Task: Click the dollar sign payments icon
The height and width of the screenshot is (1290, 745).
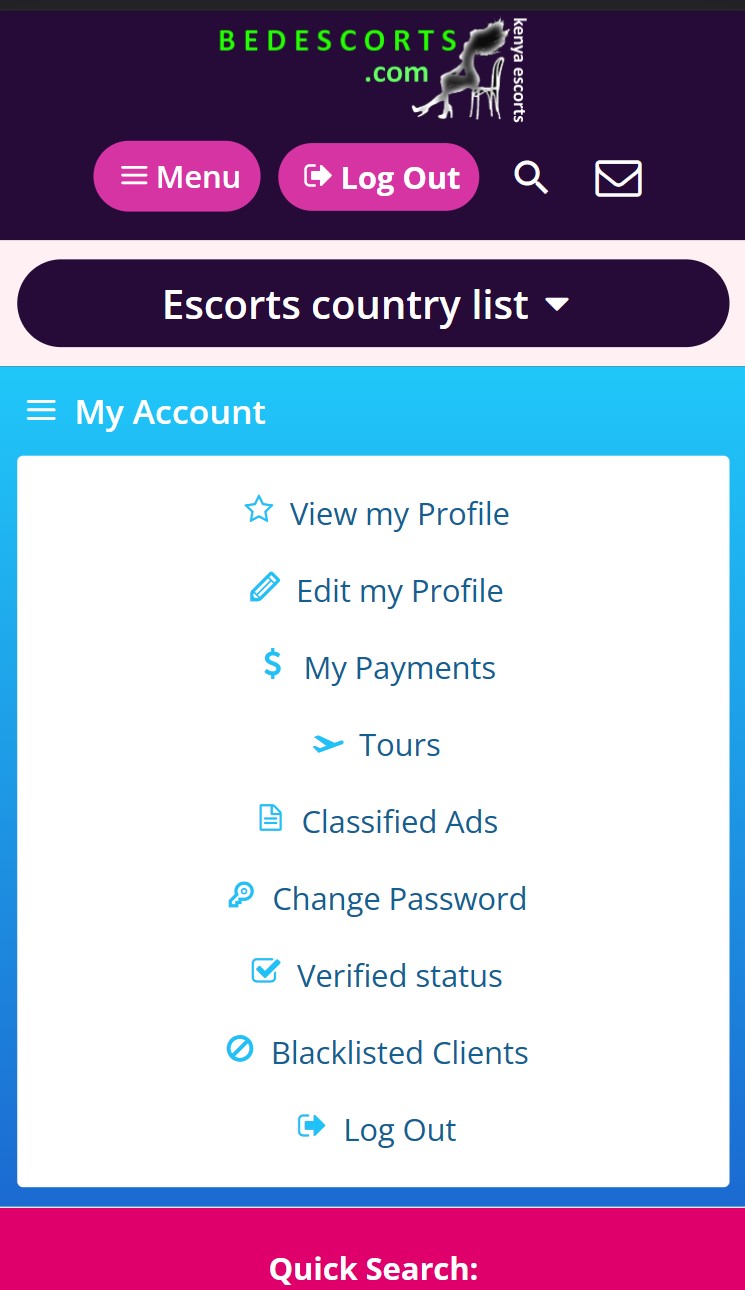Action: coord(272,664)
